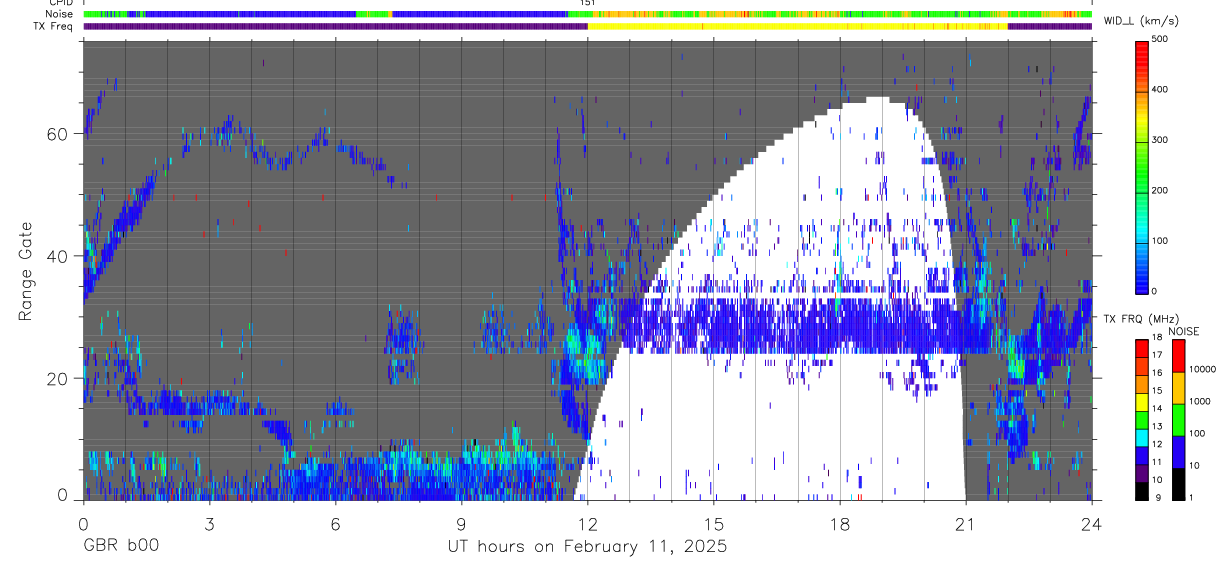1228x567 pixels.
Task: Click x-axis tick label '12'
Action: tap(587, 523)
